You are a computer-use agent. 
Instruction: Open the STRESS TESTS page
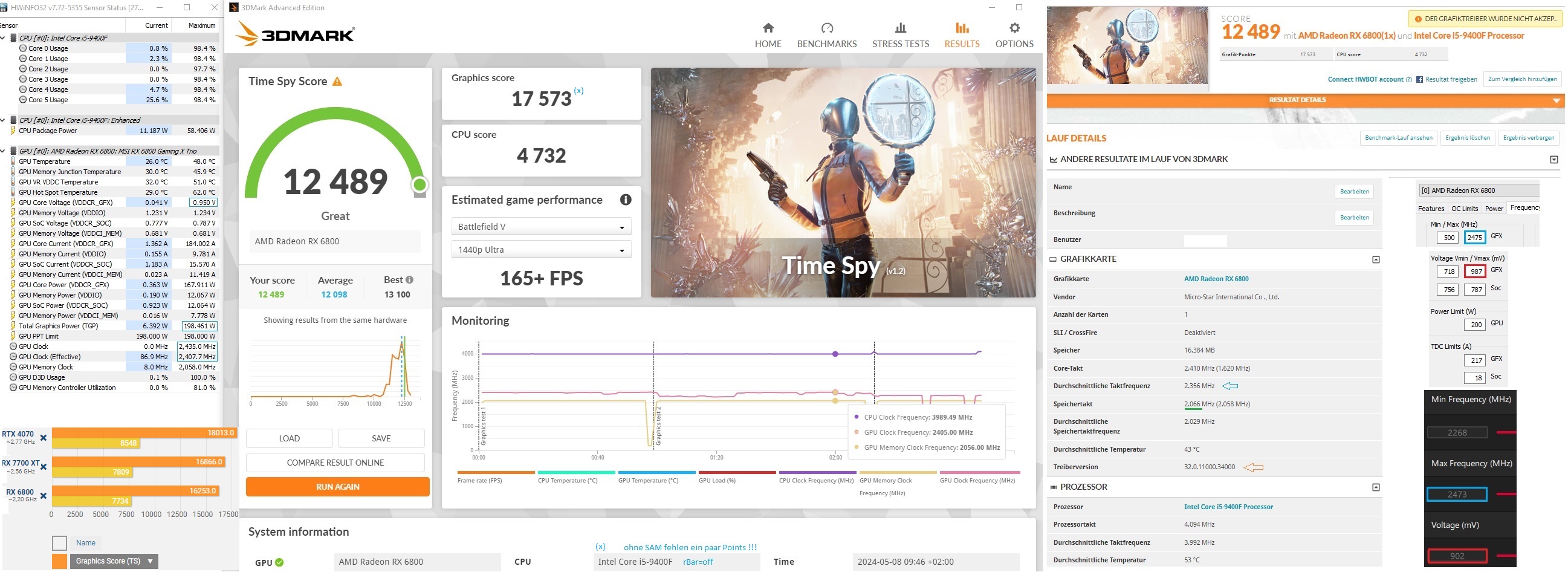pos(901,35)
